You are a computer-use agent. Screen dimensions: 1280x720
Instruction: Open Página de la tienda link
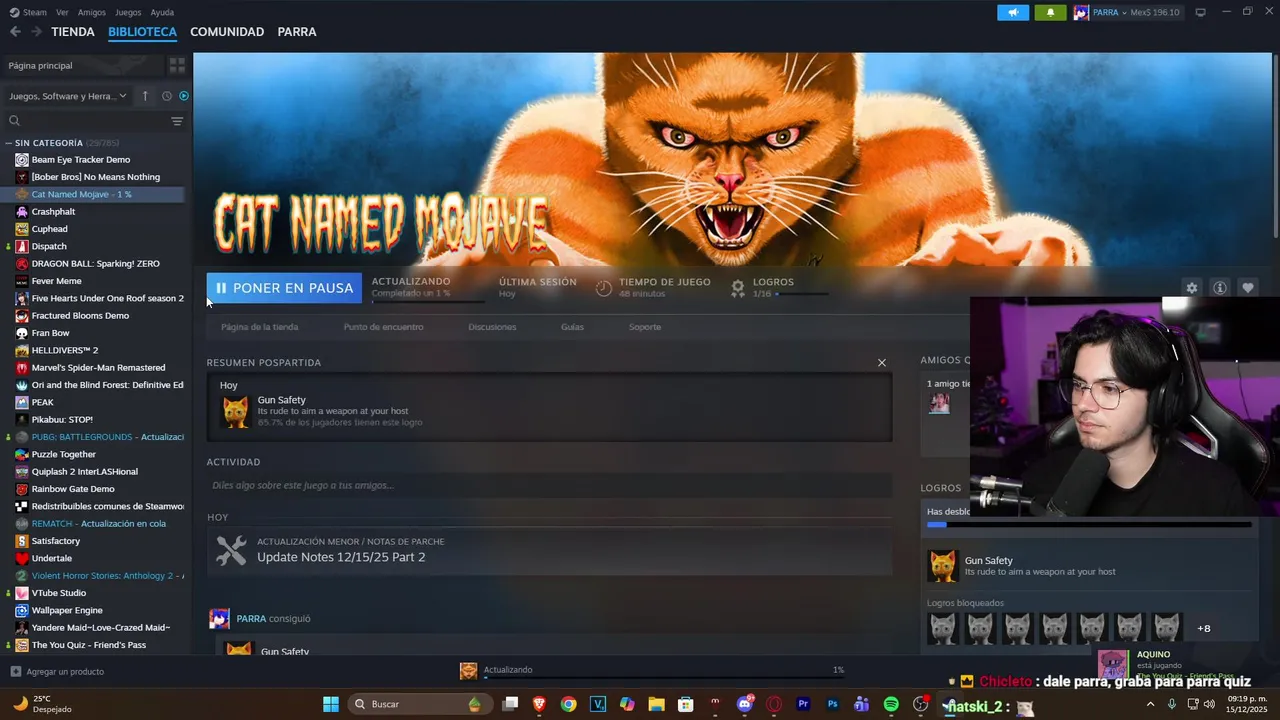pos(259,327)
